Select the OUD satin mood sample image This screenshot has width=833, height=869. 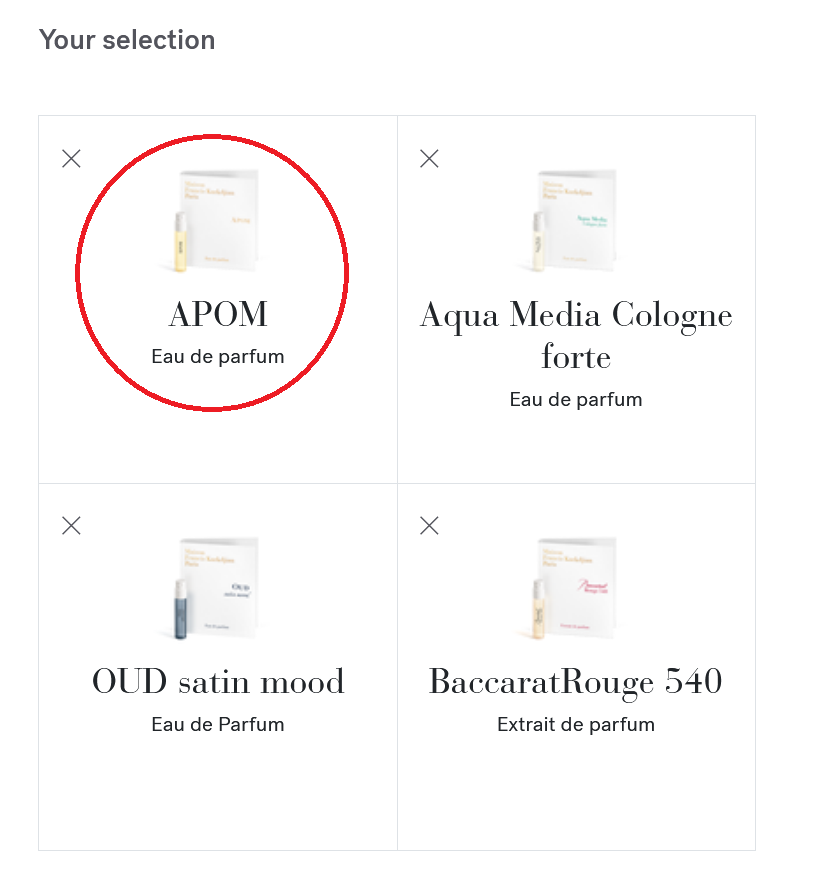tap(215, 589)
